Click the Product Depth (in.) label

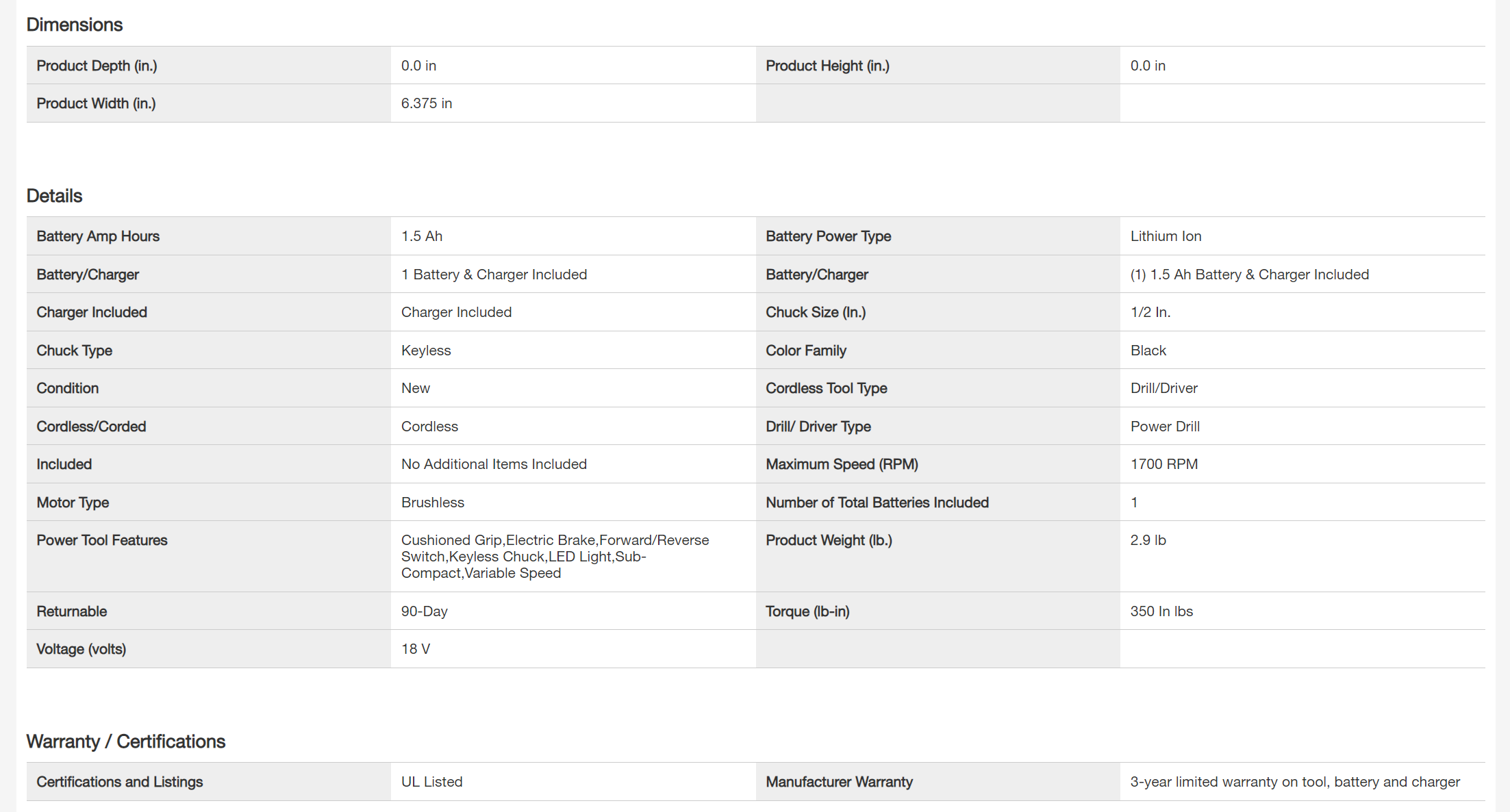click(x=97, y=66)
